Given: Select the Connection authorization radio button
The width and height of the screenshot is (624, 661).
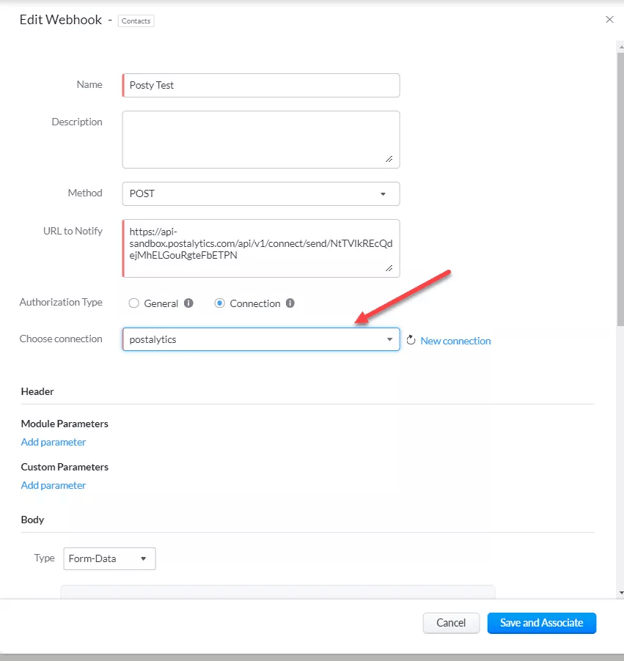Looking at the screenshot, I should coord(219,303).
